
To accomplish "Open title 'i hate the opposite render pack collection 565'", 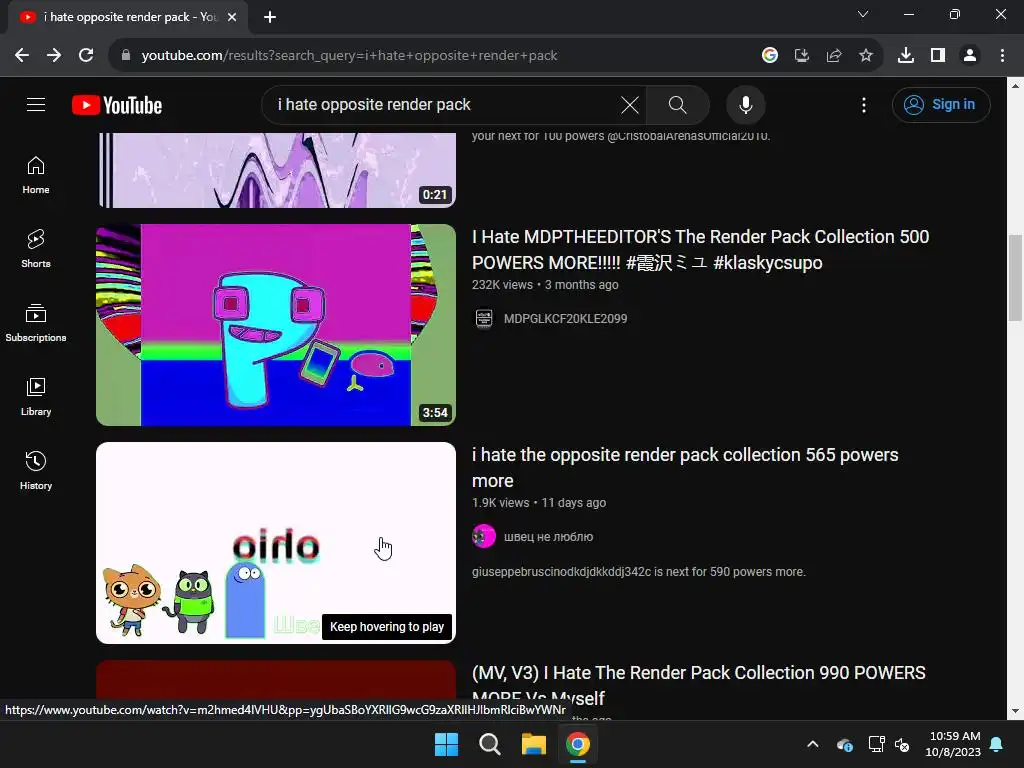I will pyautogui.click(x=685, y=468).
